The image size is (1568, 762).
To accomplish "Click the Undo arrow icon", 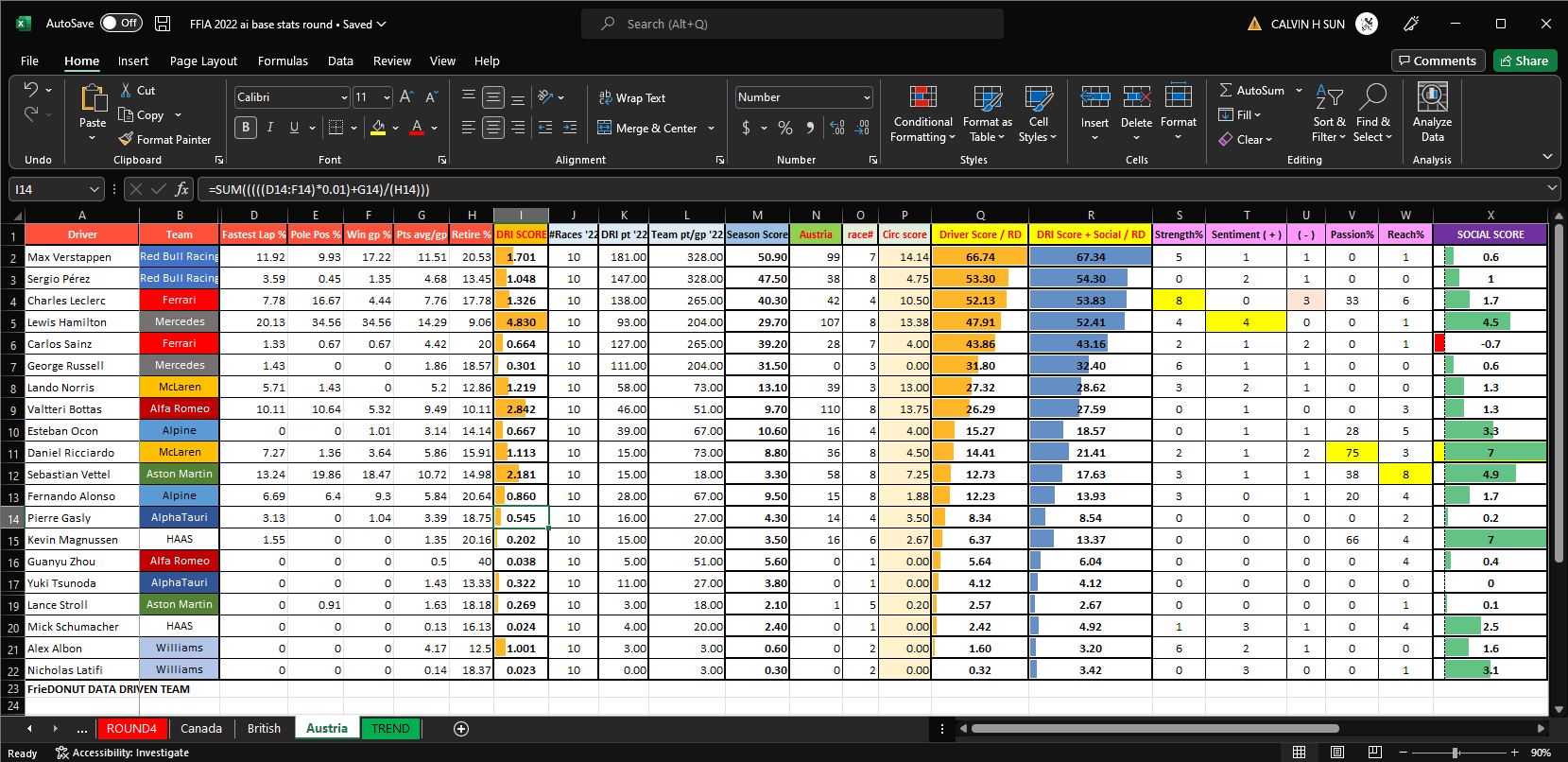I will (31, 89).
